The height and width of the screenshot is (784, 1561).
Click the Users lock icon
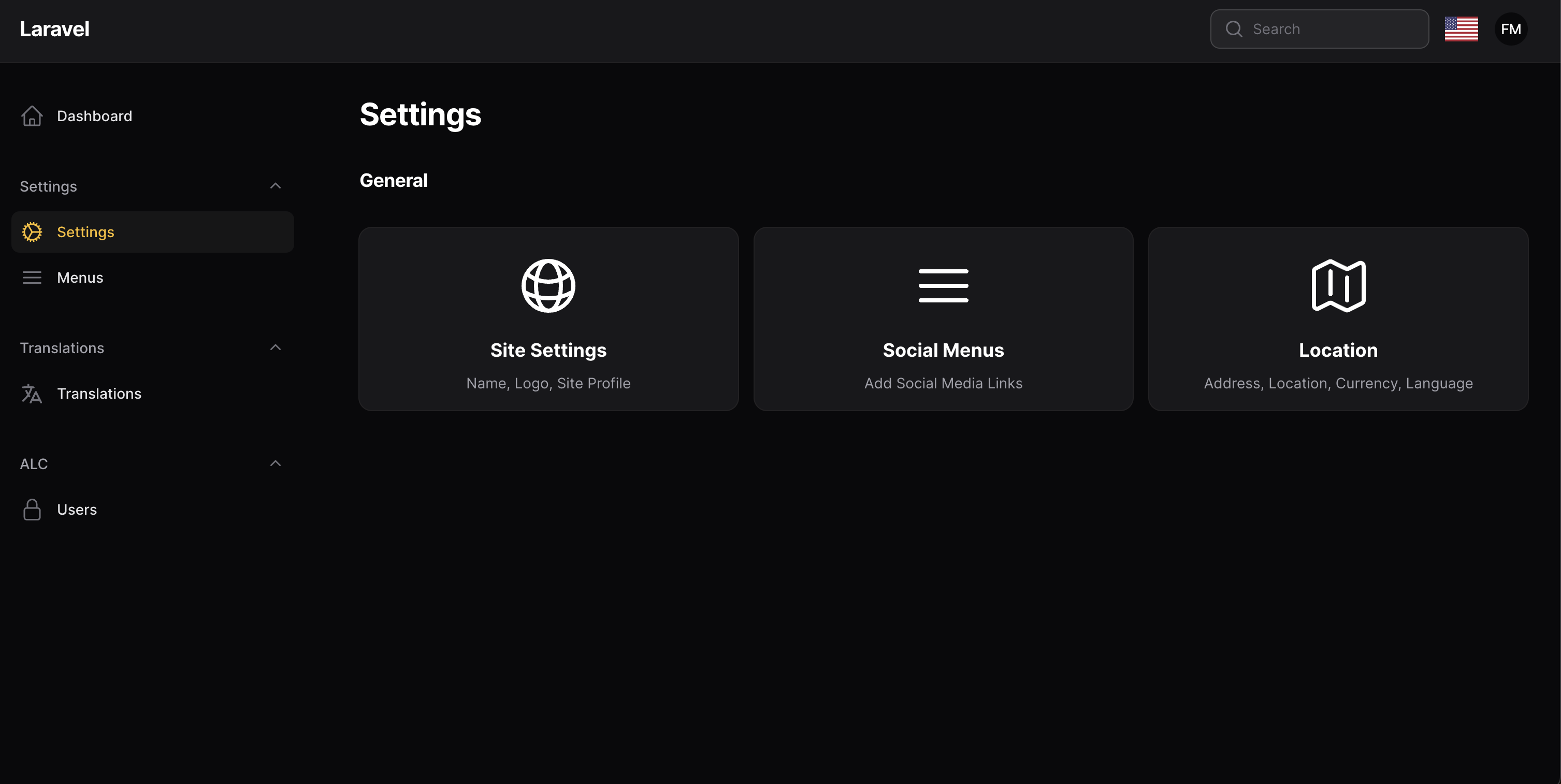[x=32, y=510]
